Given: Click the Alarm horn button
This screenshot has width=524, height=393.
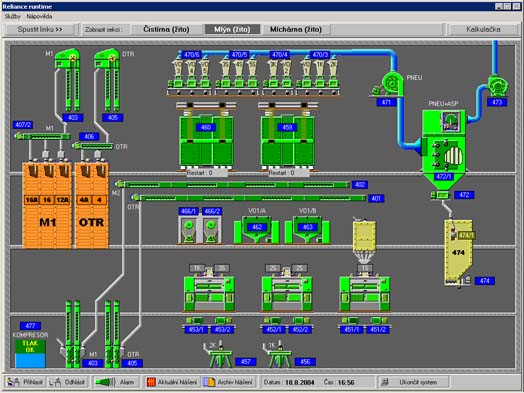Looking at the screenshot, I should click(115, 382).
